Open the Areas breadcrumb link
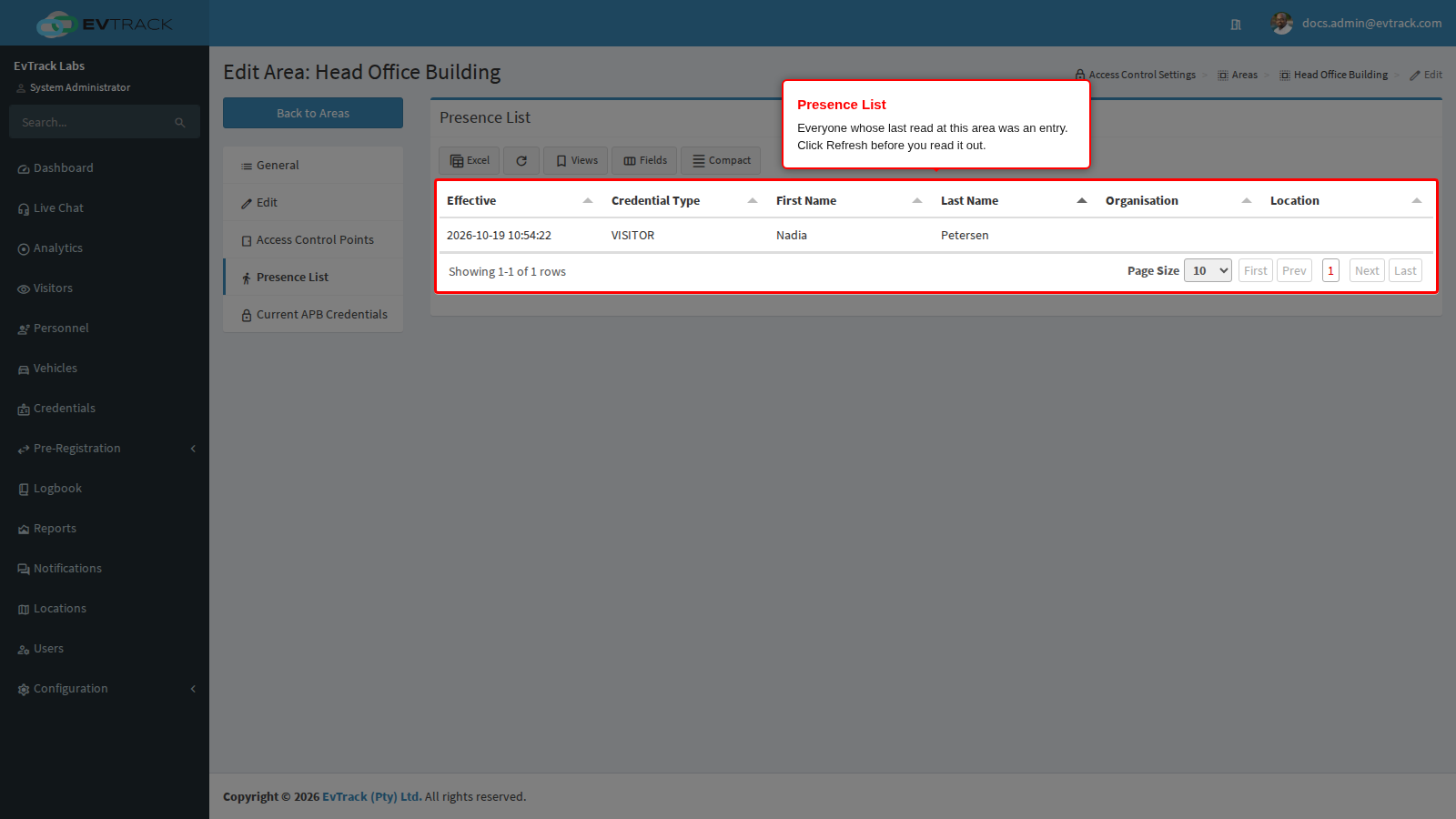Viewport: 1456px width, 819px height. [x=1238, y=75]
